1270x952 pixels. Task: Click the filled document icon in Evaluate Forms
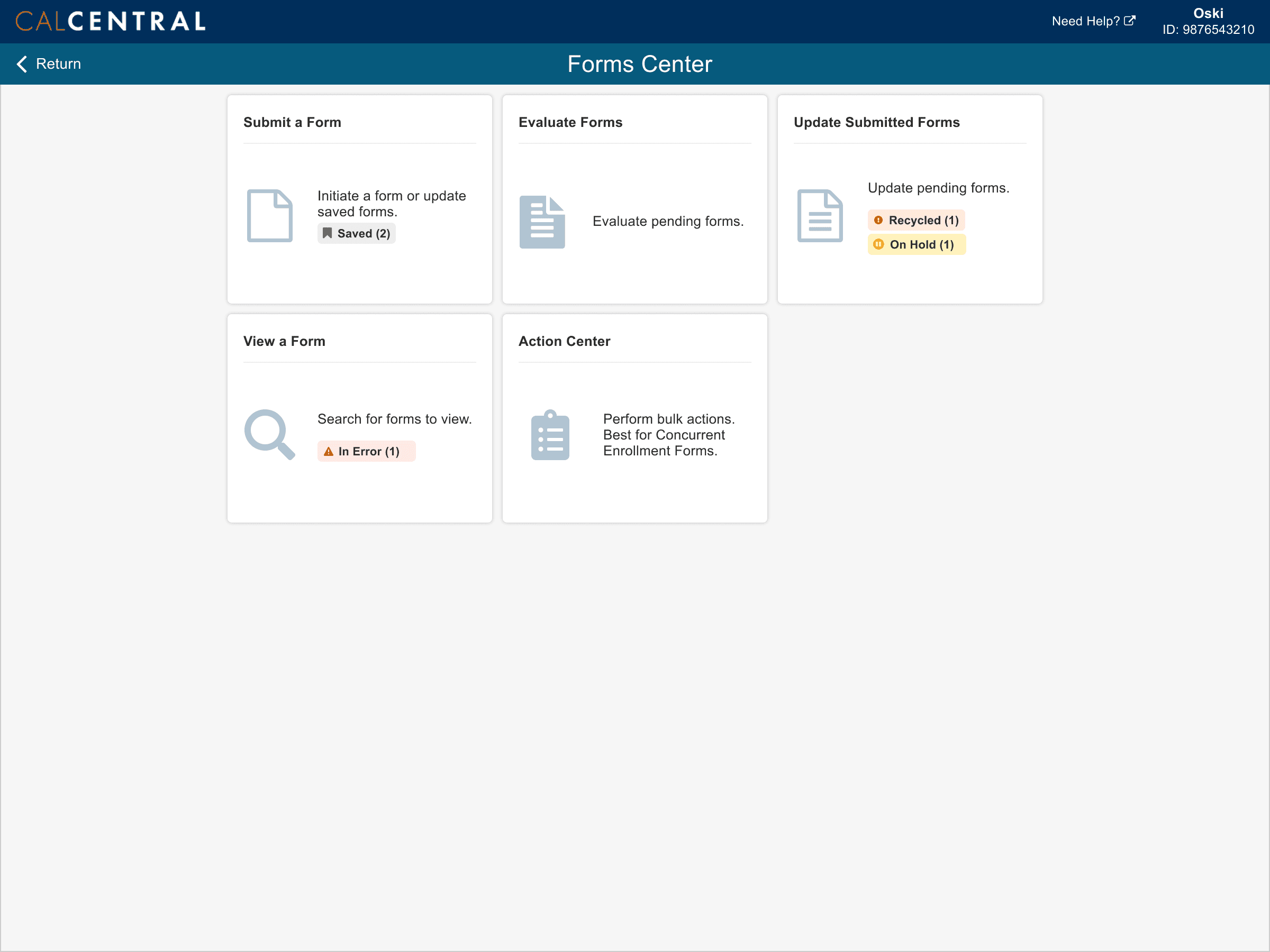coord(541,222)
